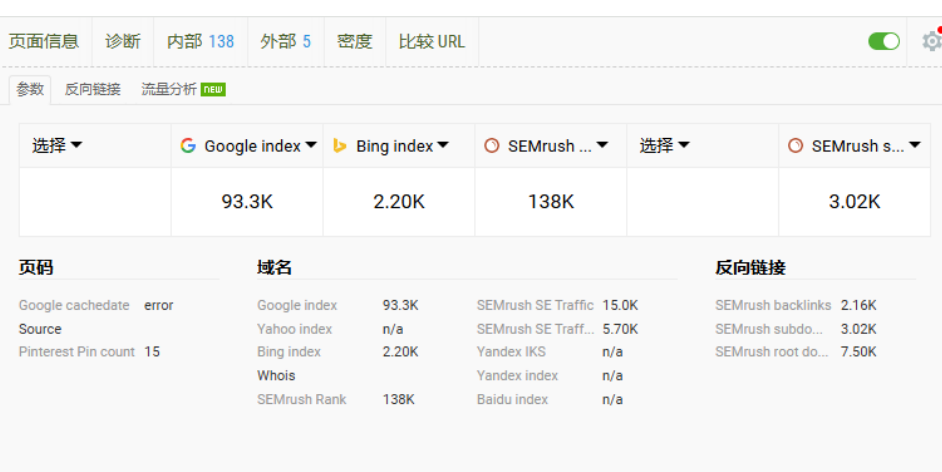
Task: Click the Yahoo index label
Action: (x=294, y=329)
